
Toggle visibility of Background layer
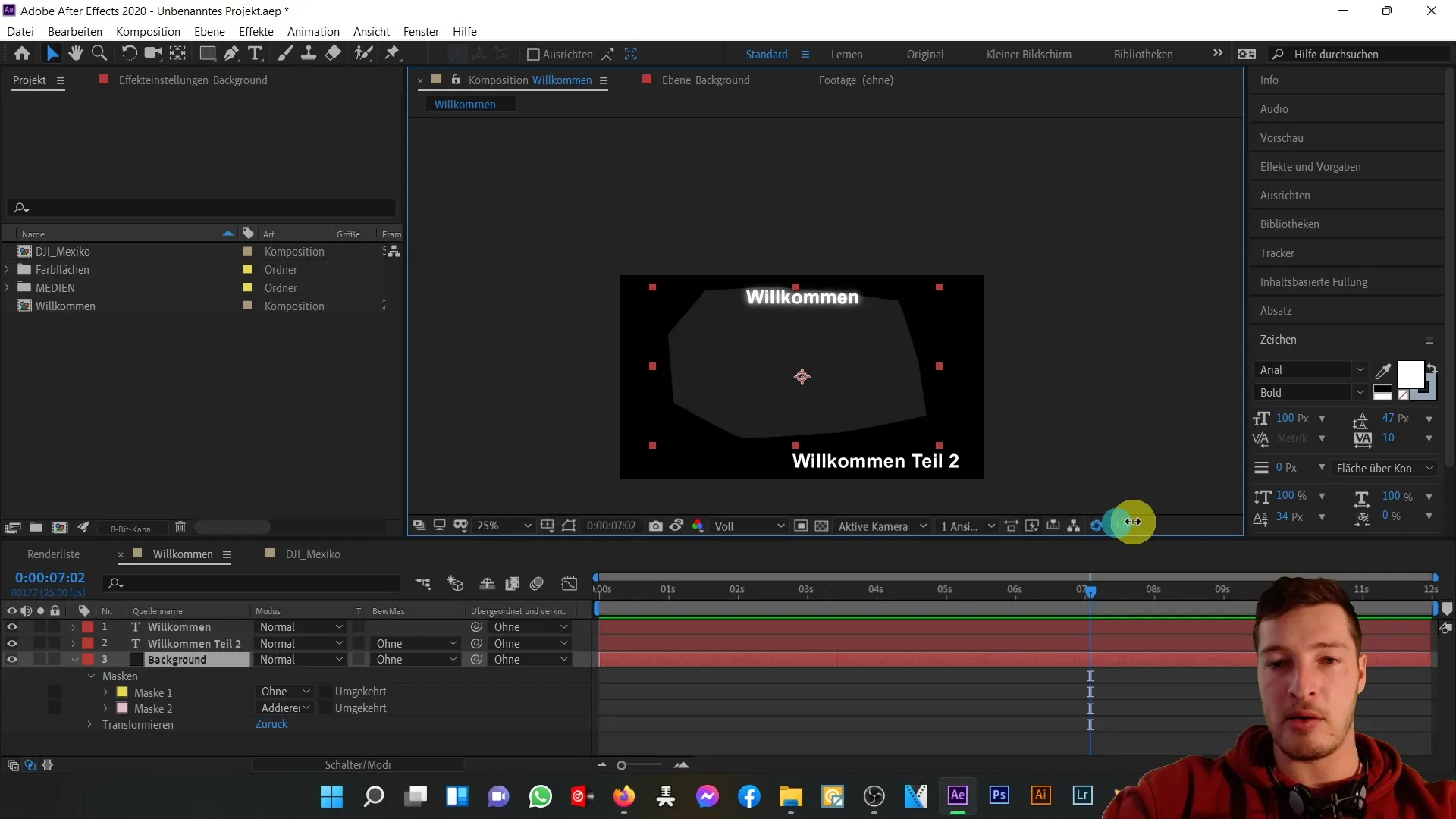(x=12, y=659)
